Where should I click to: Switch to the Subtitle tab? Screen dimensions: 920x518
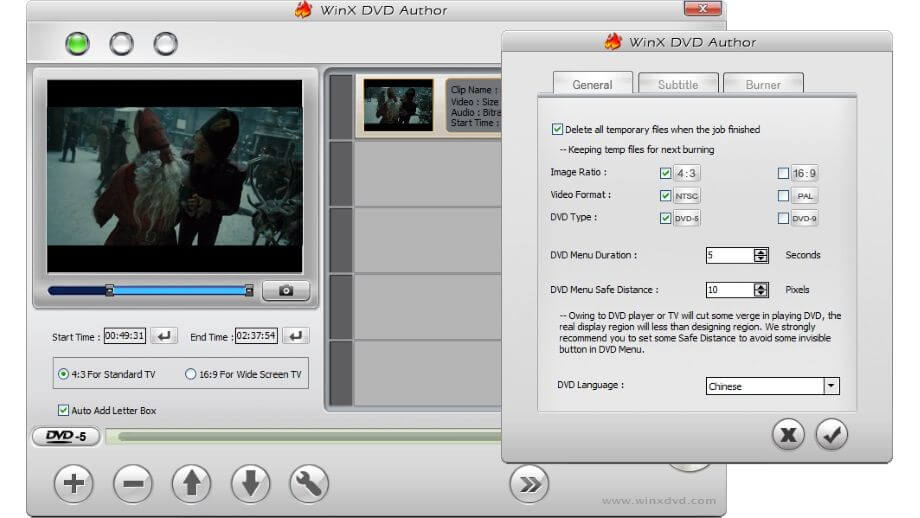pos(677,85)
